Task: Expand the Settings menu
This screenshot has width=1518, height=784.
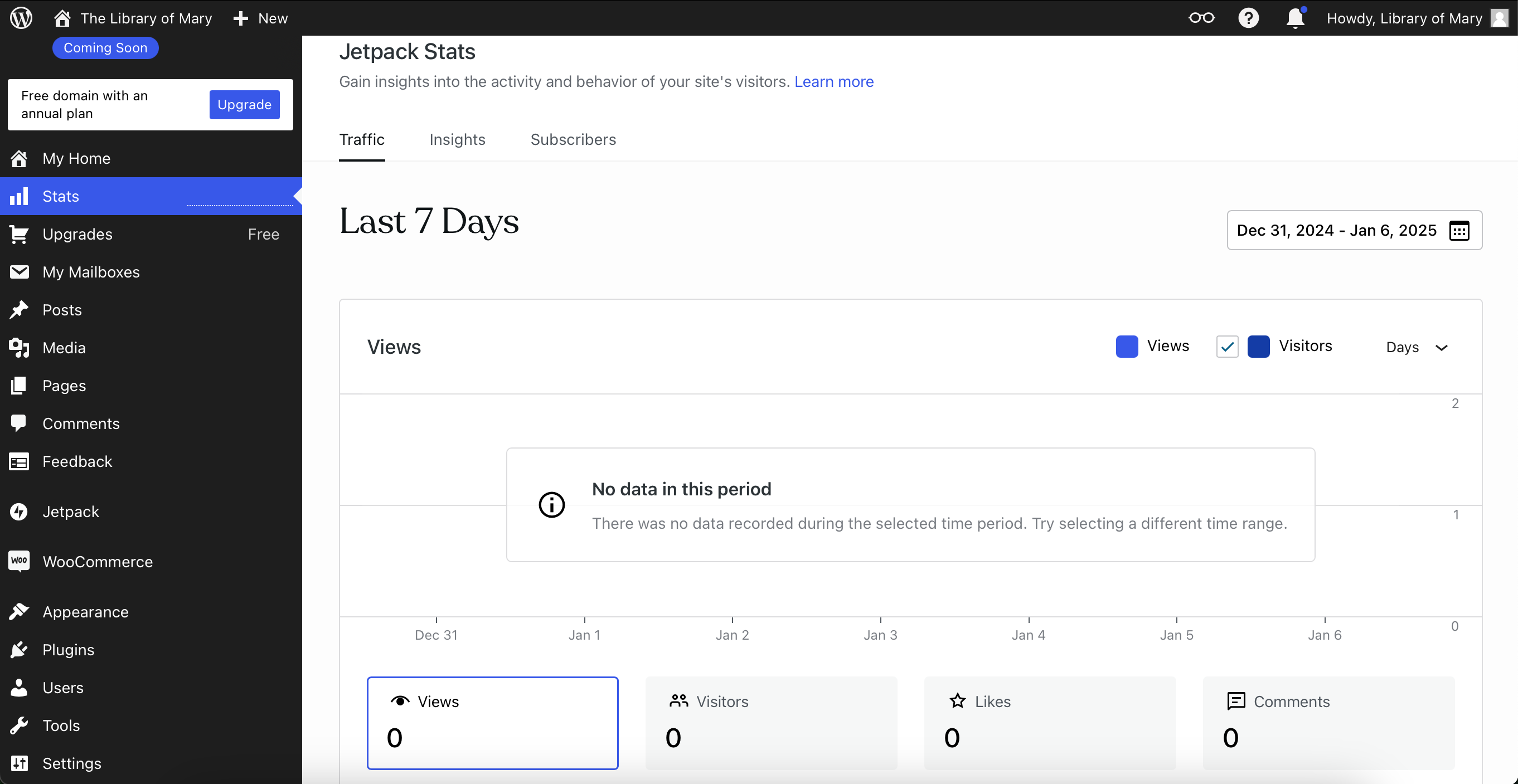Action: (72, 763)
